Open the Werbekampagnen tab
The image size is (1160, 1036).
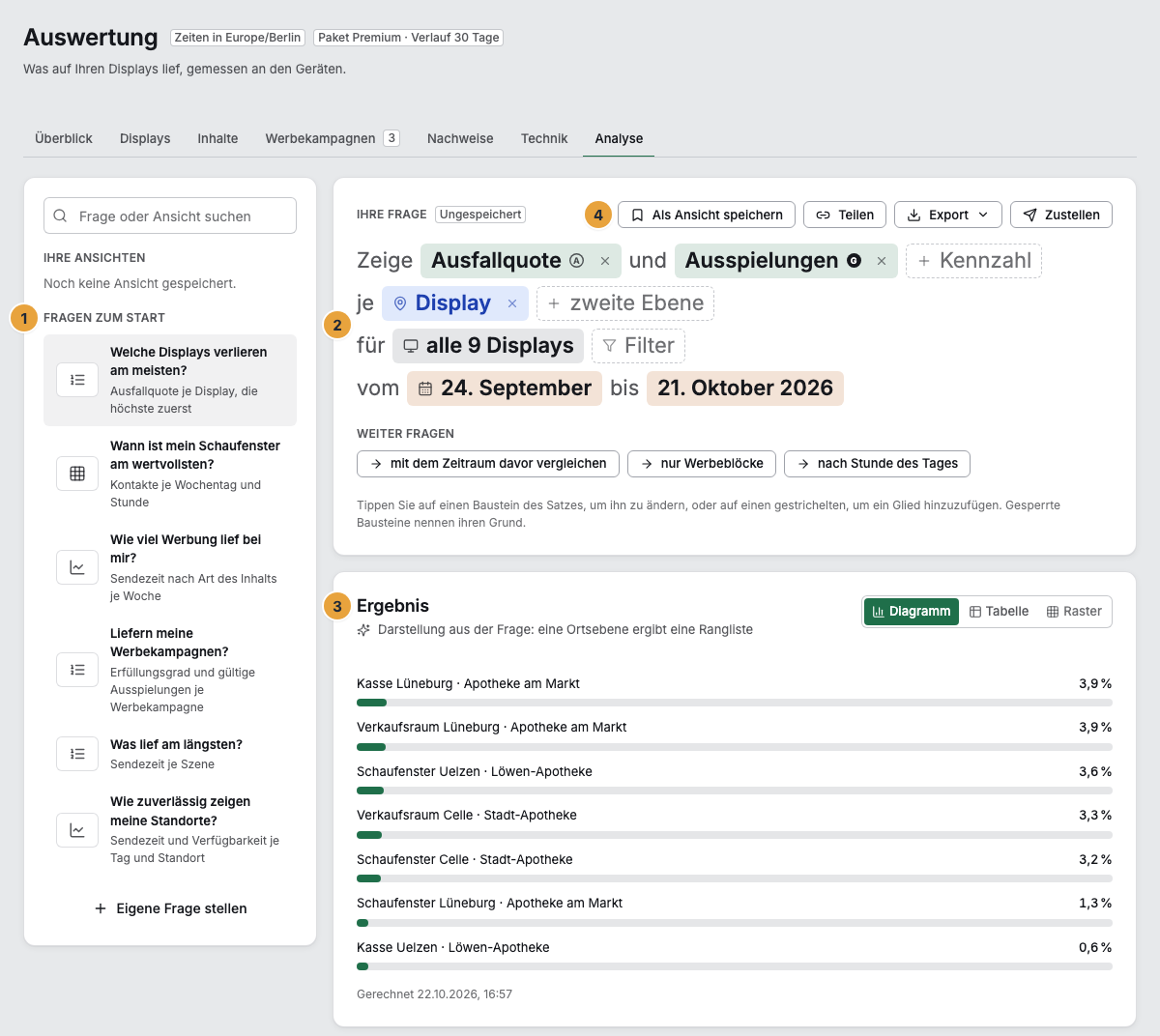(333, 138)
